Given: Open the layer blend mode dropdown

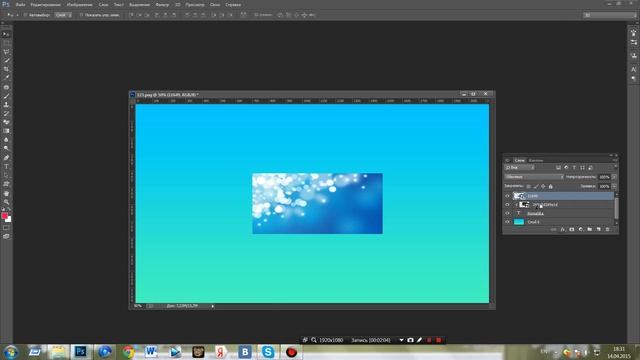Looking at the screenshot, I should [x=534, y=177].
